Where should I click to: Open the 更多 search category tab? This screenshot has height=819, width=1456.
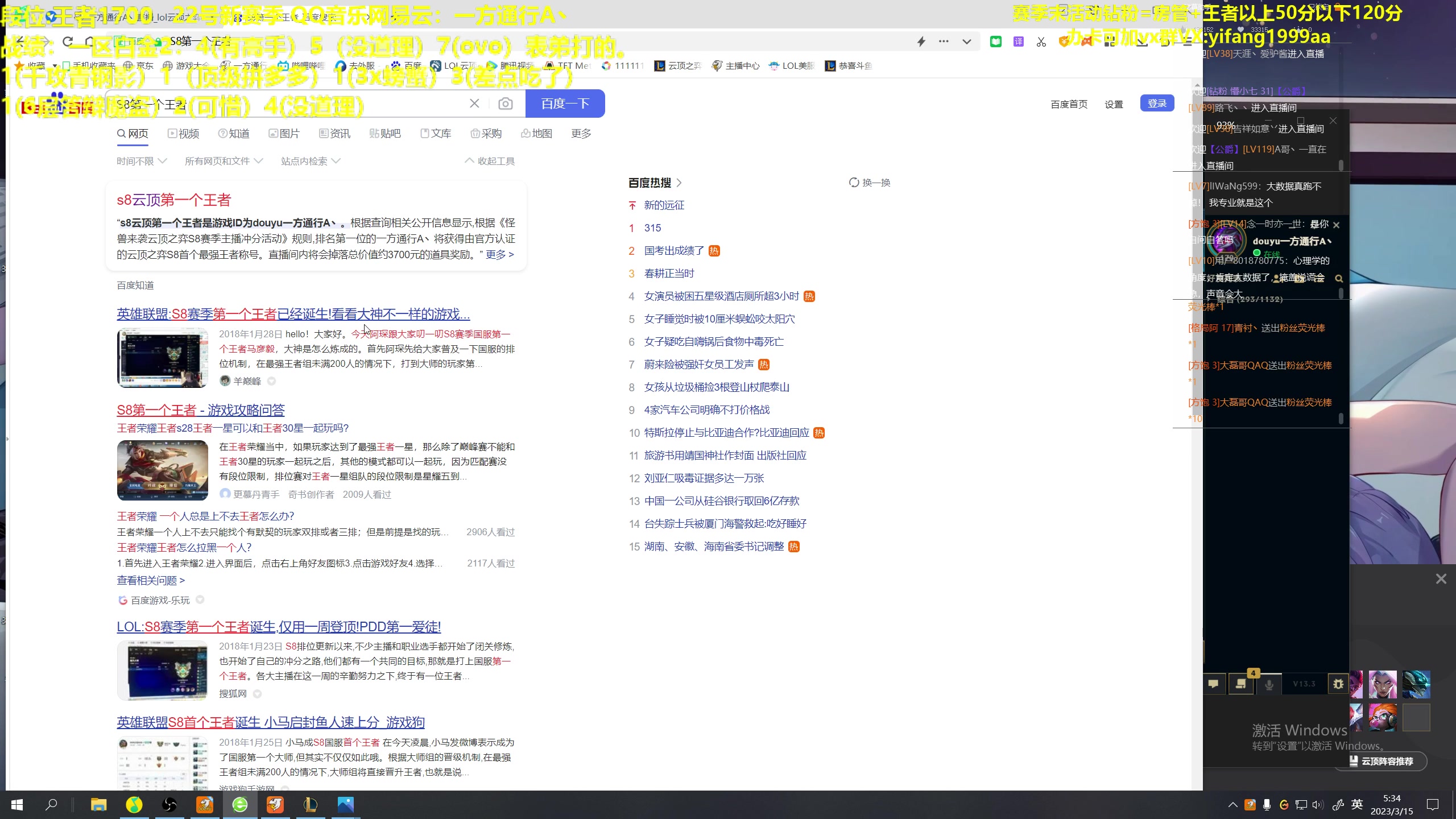(x=581, y=134)
